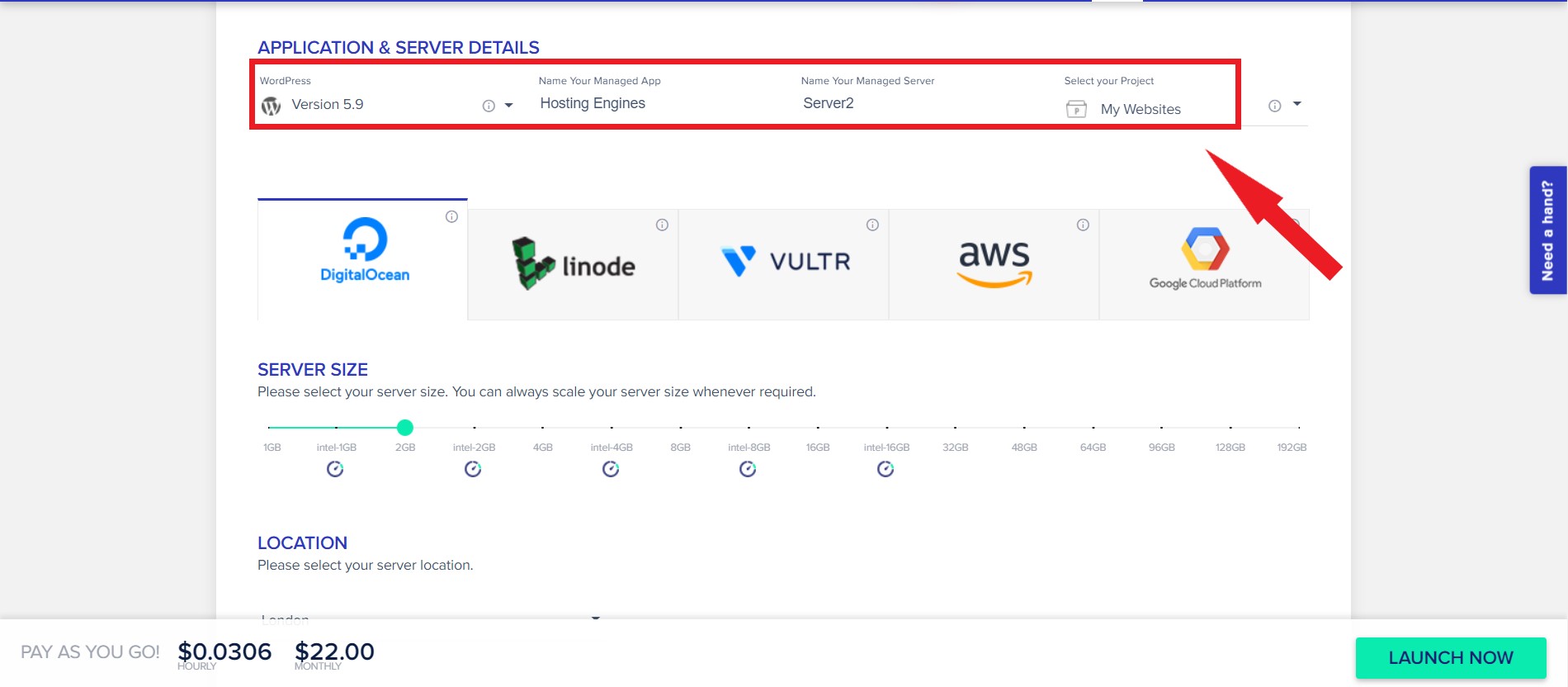Click the WordPress logo icon
The width and height of the screenshot is (1568, 687).
click(x=271, y=106)
